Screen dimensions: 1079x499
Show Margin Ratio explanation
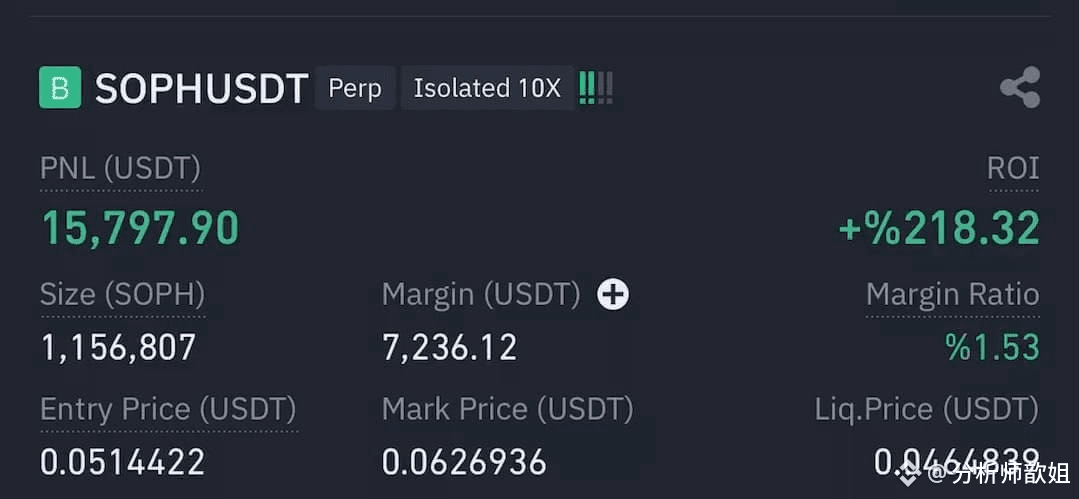tap(952, 295)
